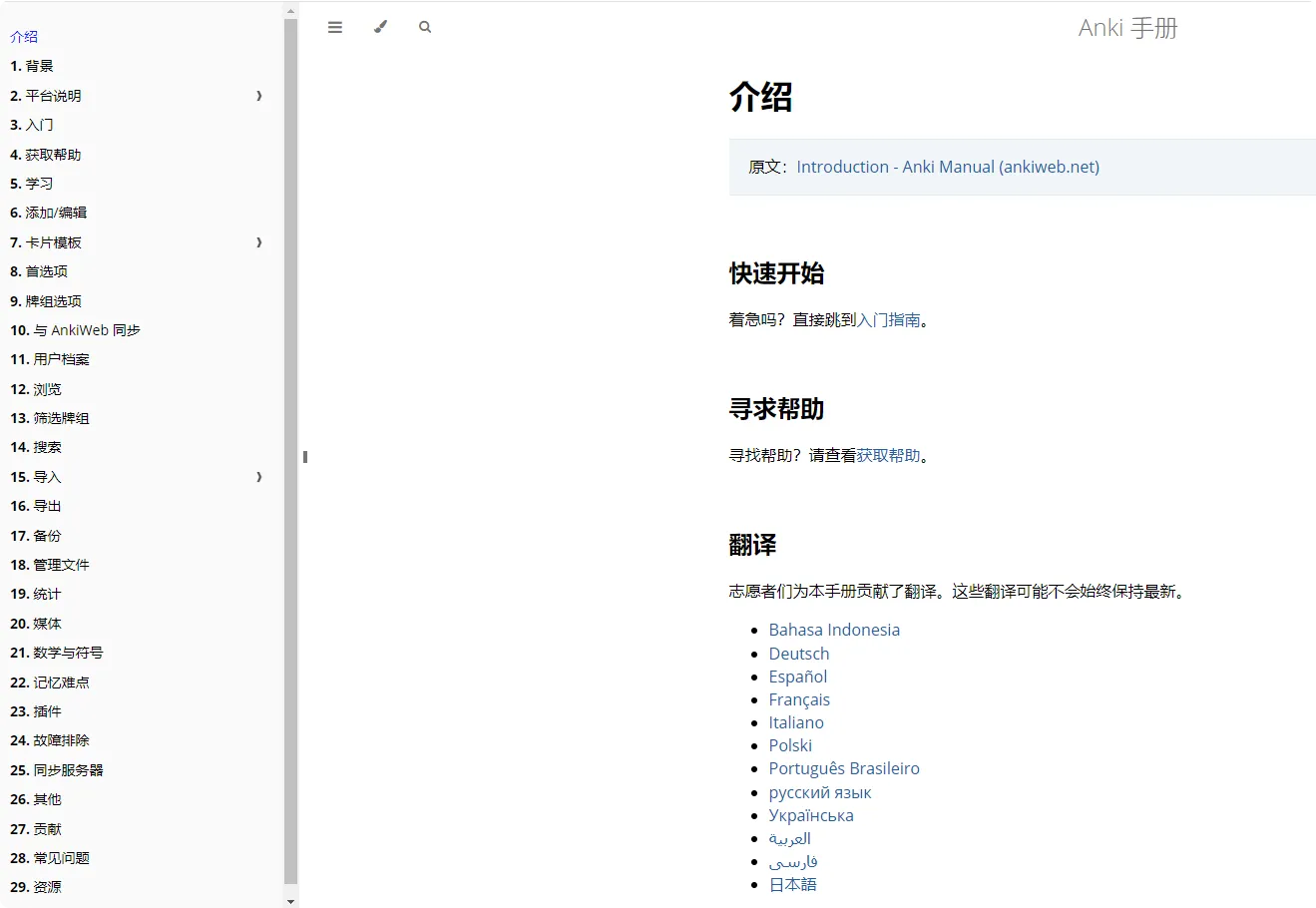Go to chapter 4. 获取帮助
Viewport: 1316px width, 908px height.
point(46,155)
